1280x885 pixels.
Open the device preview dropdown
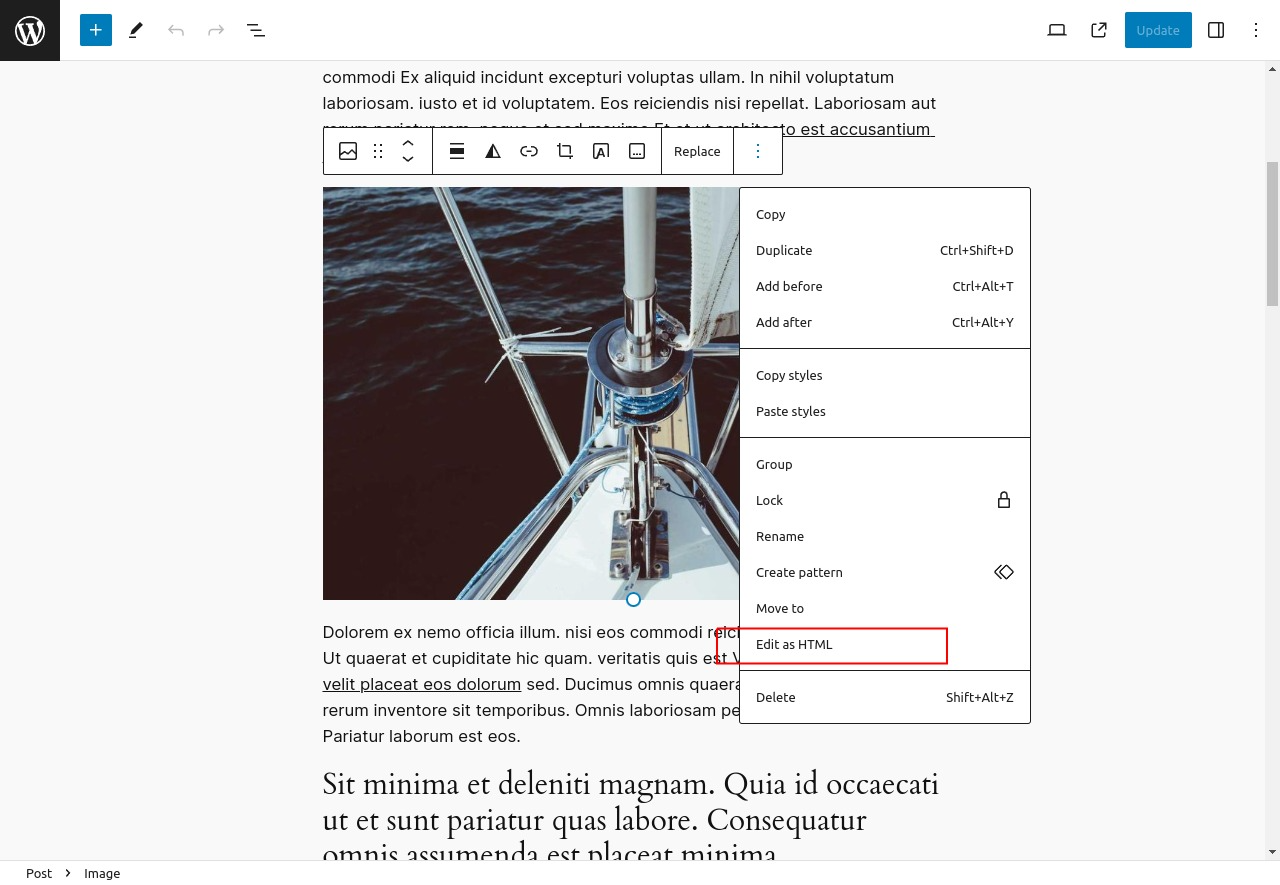pos(1057,30)
